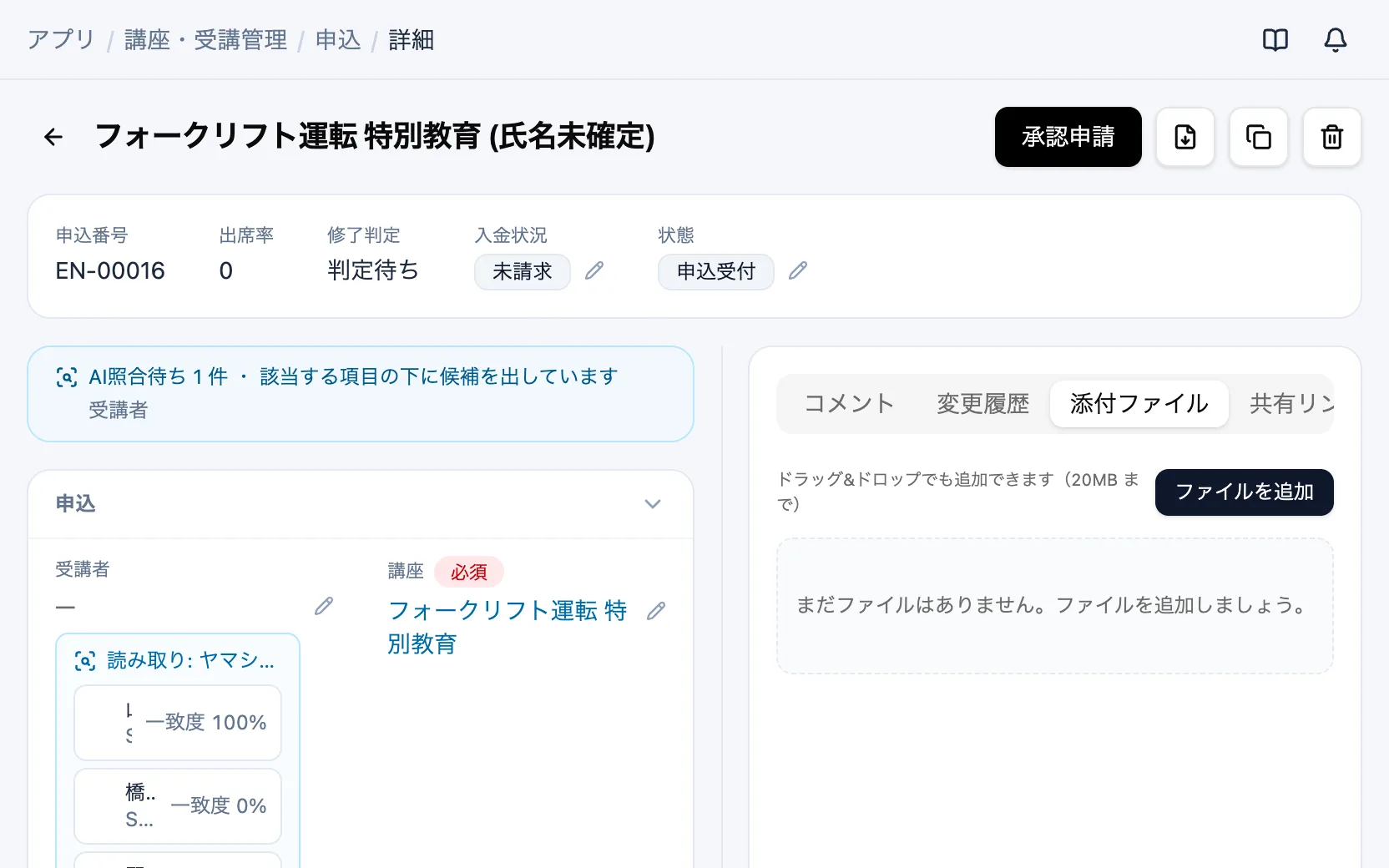Go back using the left arrow icon

tap(53, 137)
